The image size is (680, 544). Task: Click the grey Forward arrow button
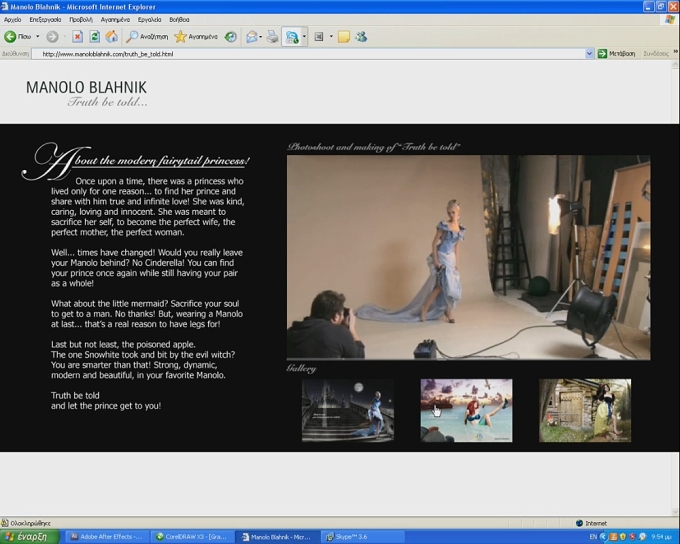click(x=52, y=37)
